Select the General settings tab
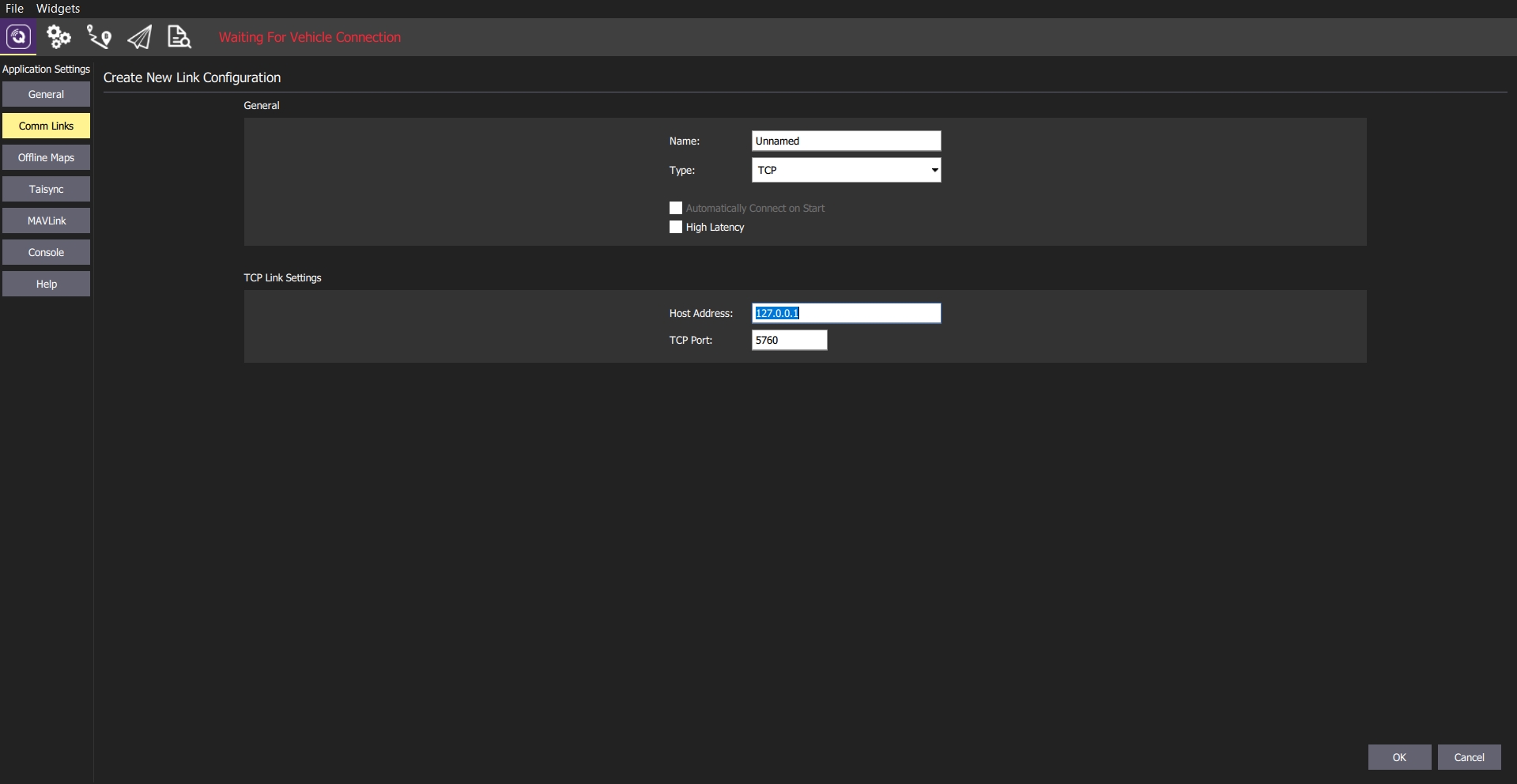Image resolution: width=1517 pixels, height=784 pixels. [x=46, y=95]
